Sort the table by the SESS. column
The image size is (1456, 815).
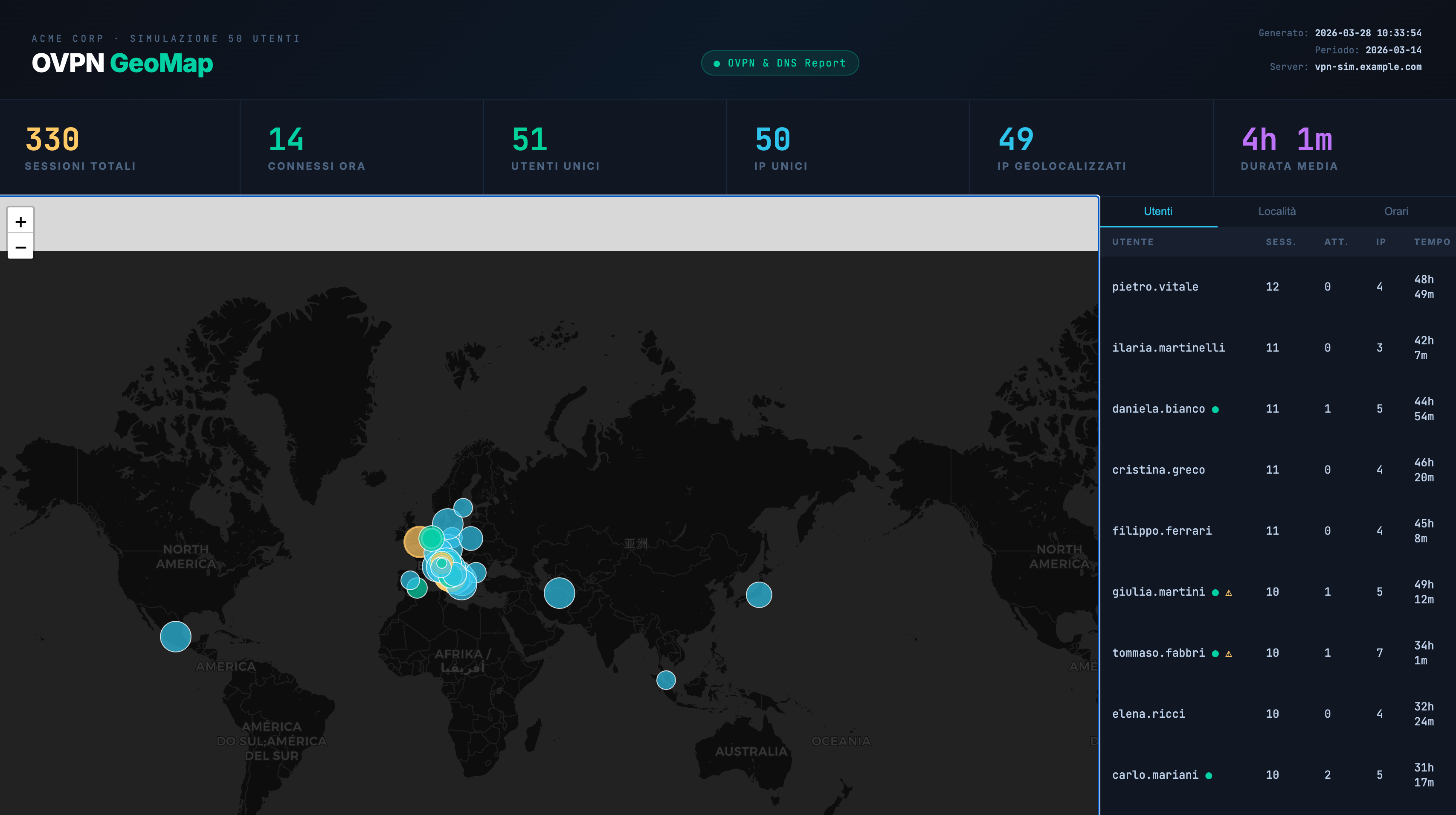click(x=1280, y=242)
